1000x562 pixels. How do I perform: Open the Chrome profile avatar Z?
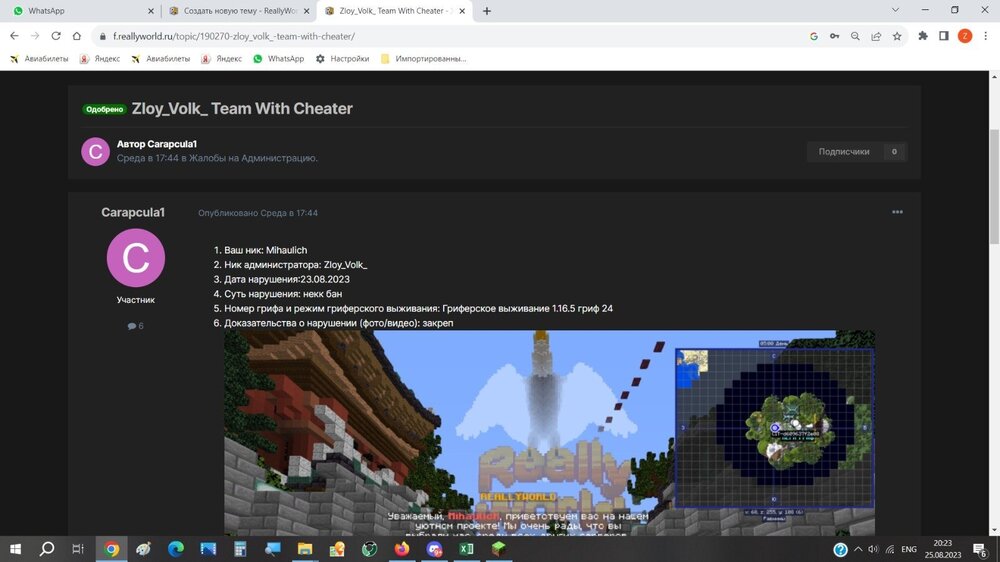pos(965,36)
